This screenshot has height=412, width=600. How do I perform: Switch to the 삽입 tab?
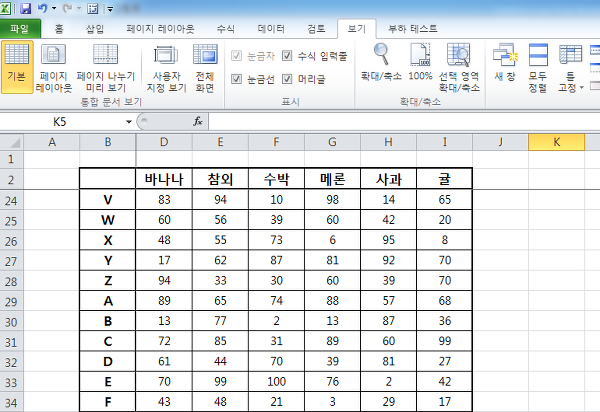(95, 29)
